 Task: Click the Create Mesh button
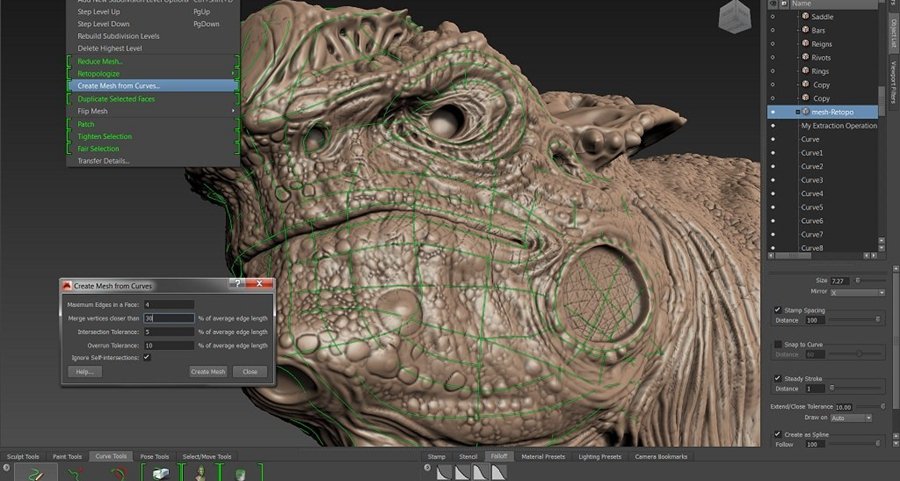coord(208,371)
